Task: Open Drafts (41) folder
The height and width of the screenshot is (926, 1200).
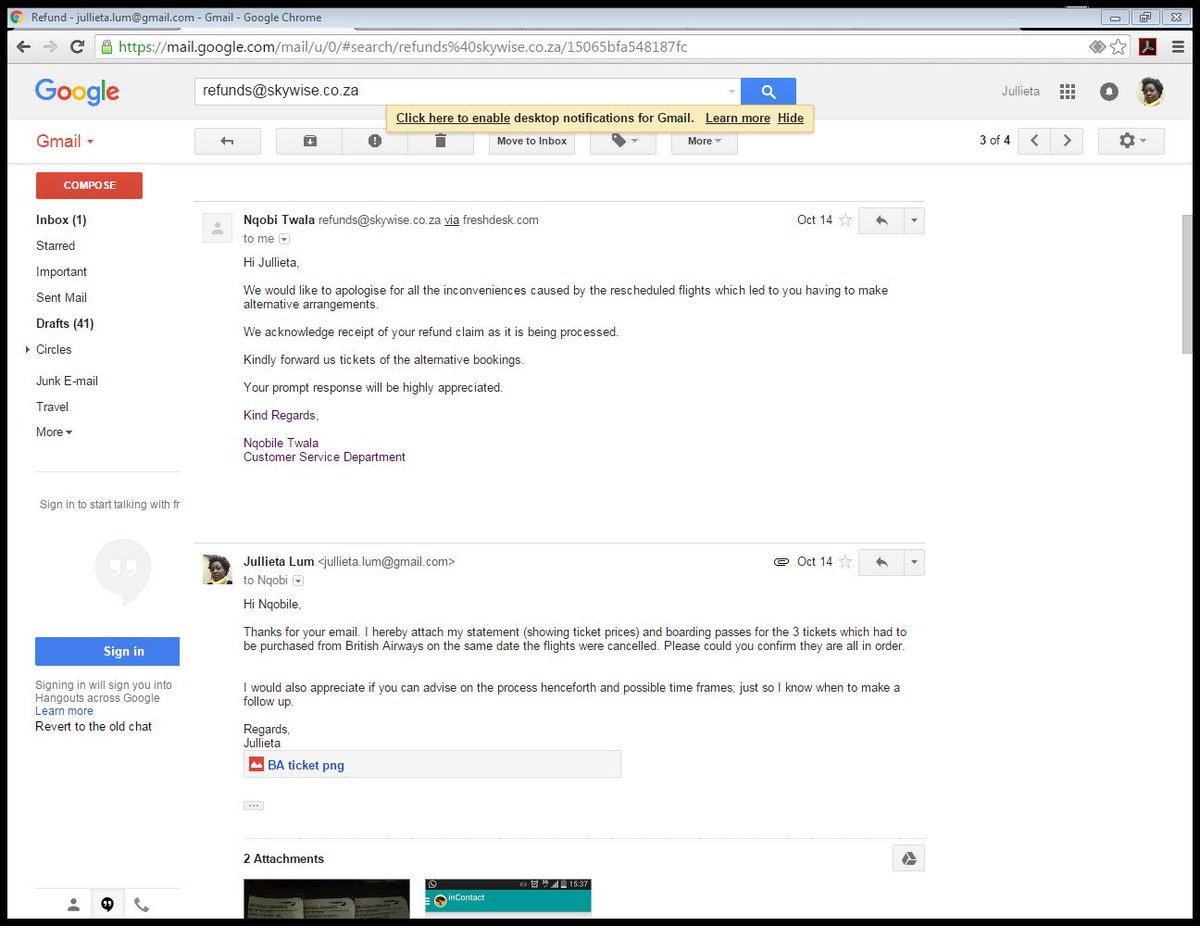Action: (x=64, y=324)
